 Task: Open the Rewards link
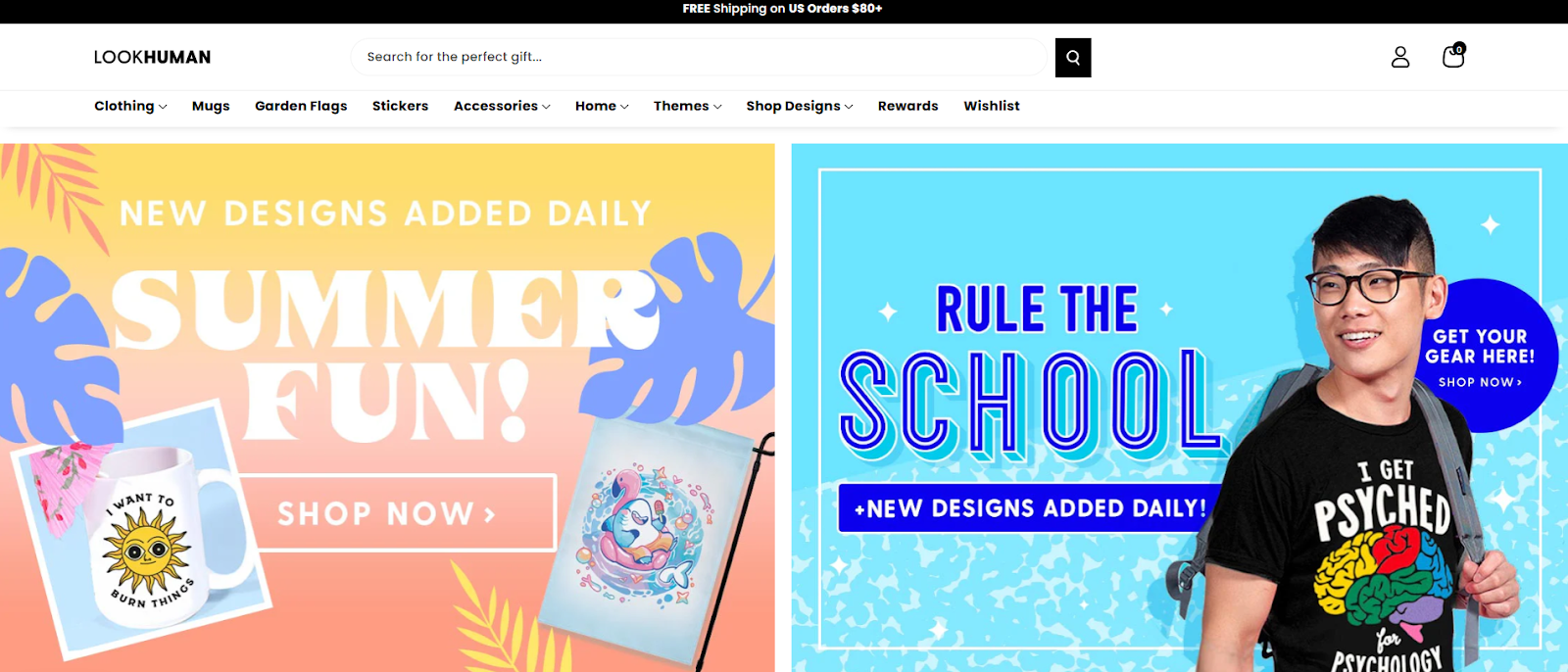907,106
